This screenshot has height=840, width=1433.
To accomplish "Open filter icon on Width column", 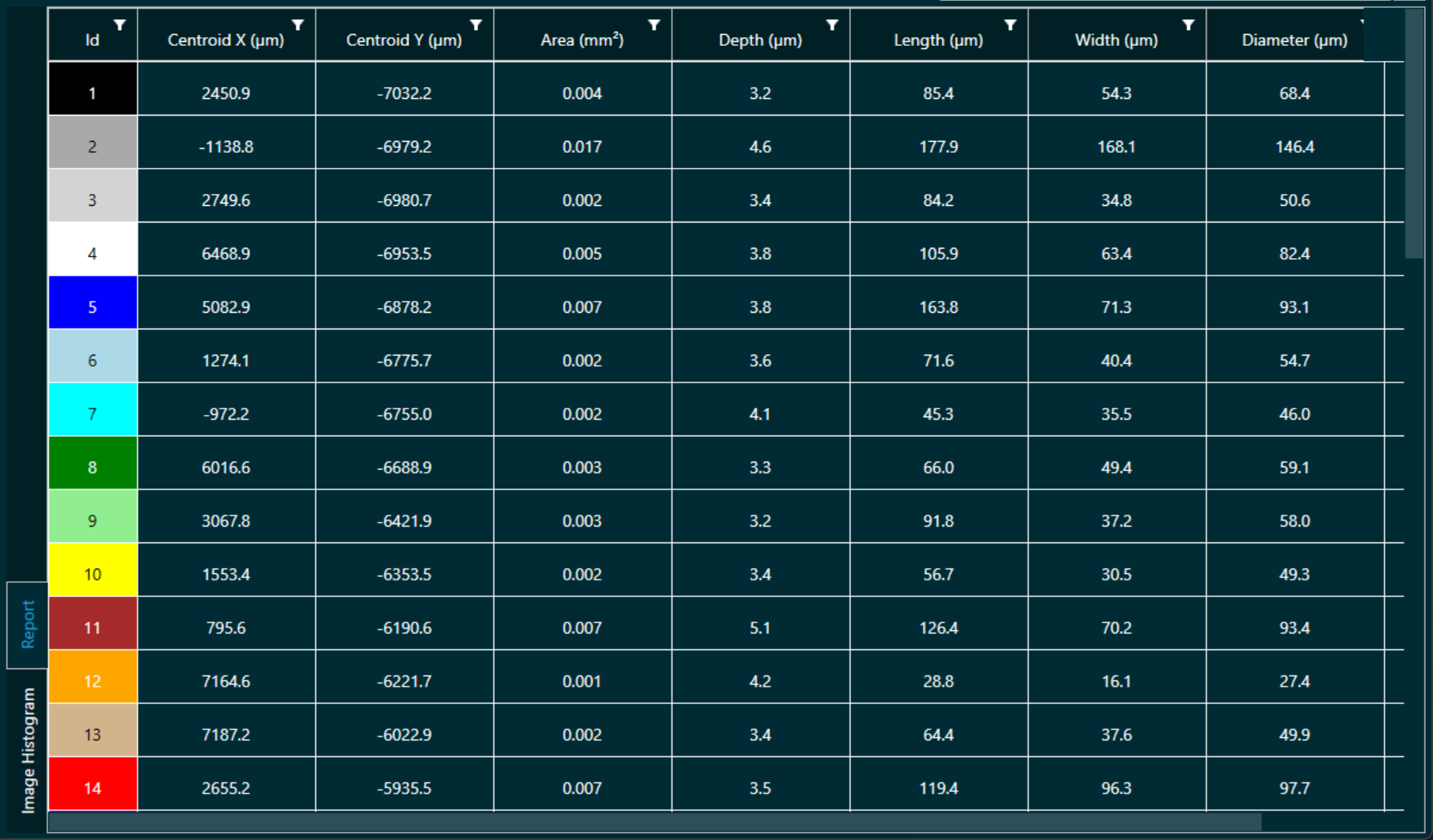I will pyautogui.click(x=1188, y=25).
